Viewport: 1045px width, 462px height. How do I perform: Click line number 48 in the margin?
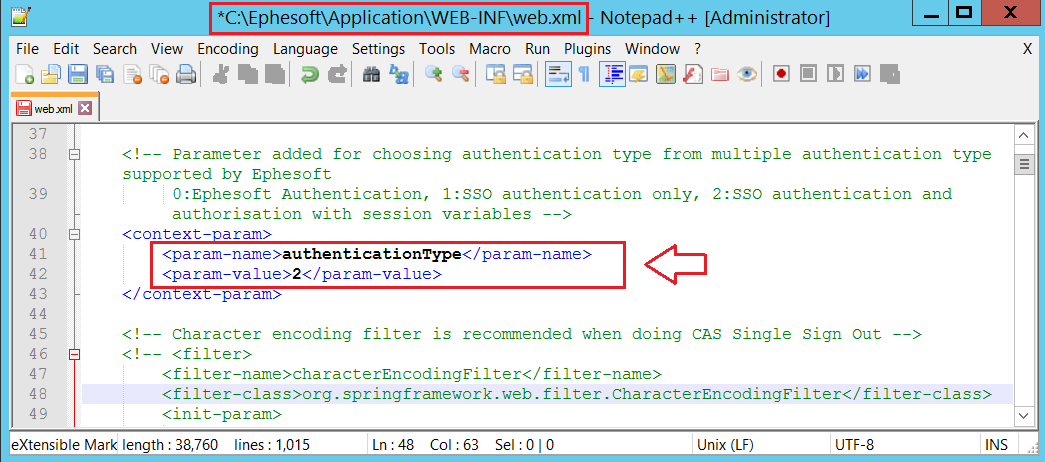(x=39, y=394)
